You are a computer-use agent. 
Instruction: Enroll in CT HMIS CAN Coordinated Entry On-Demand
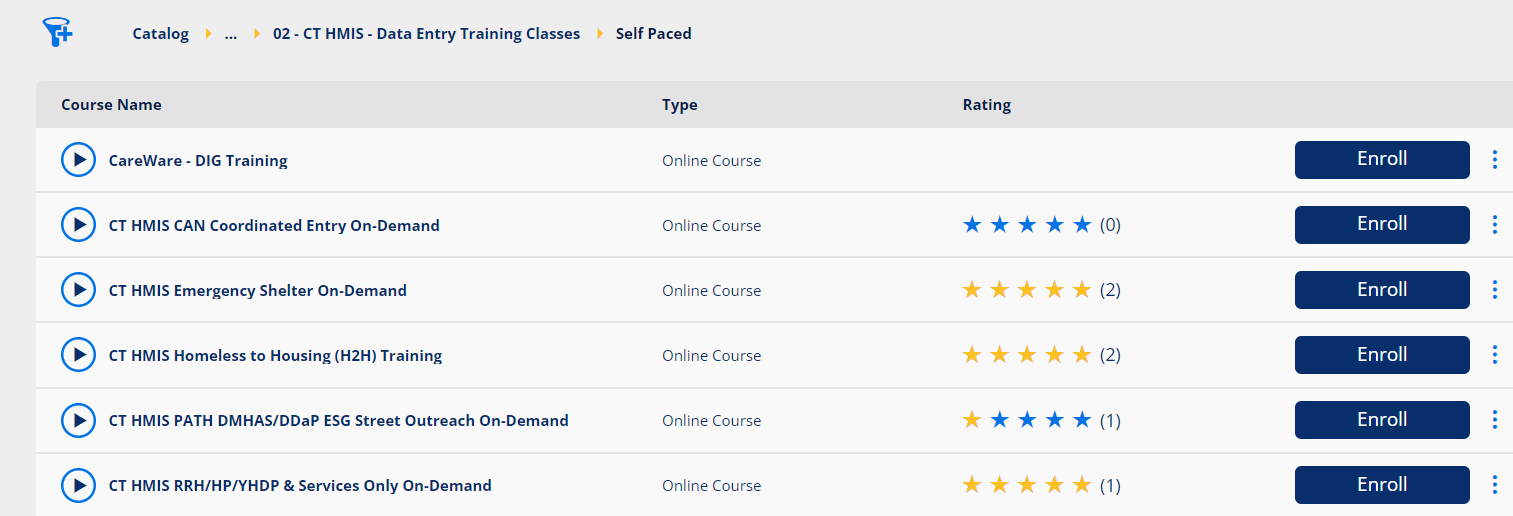1382,225
